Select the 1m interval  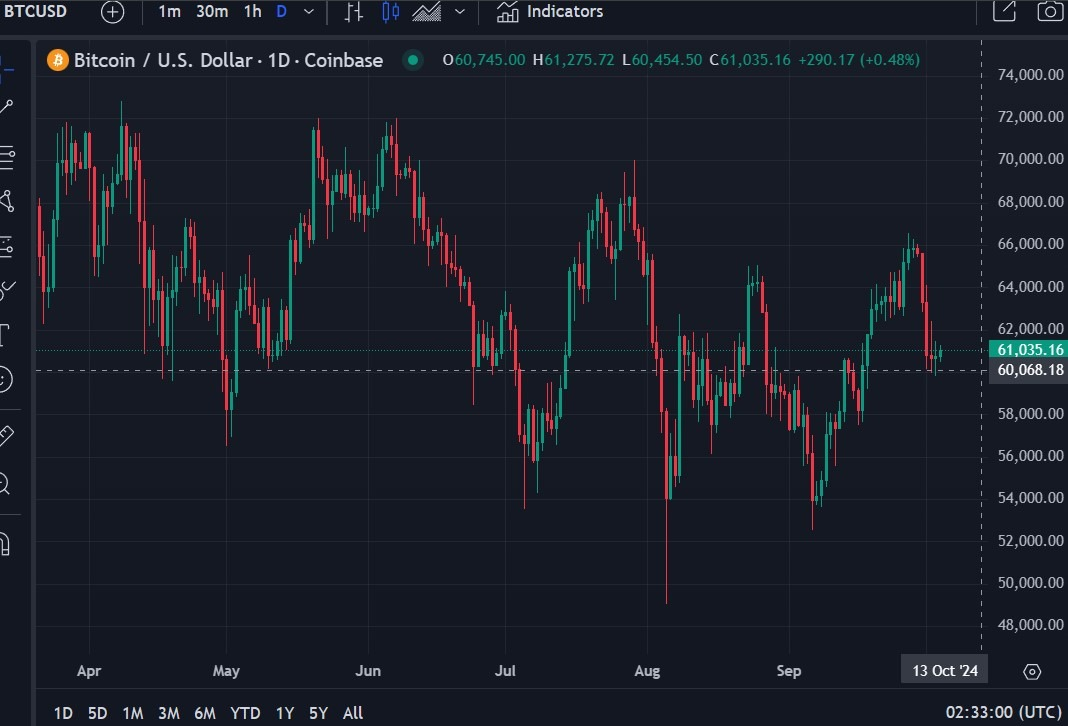170,12
